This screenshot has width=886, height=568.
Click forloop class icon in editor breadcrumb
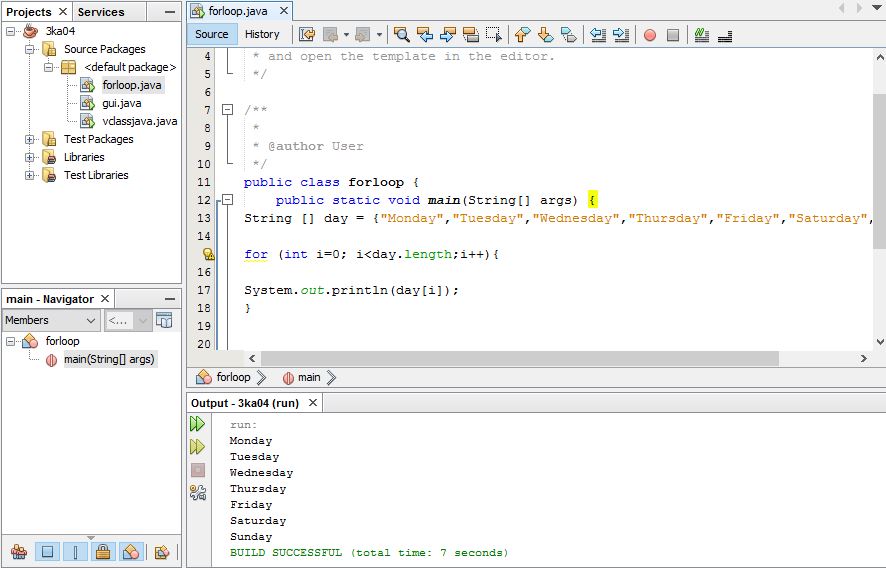coord(203,377)
